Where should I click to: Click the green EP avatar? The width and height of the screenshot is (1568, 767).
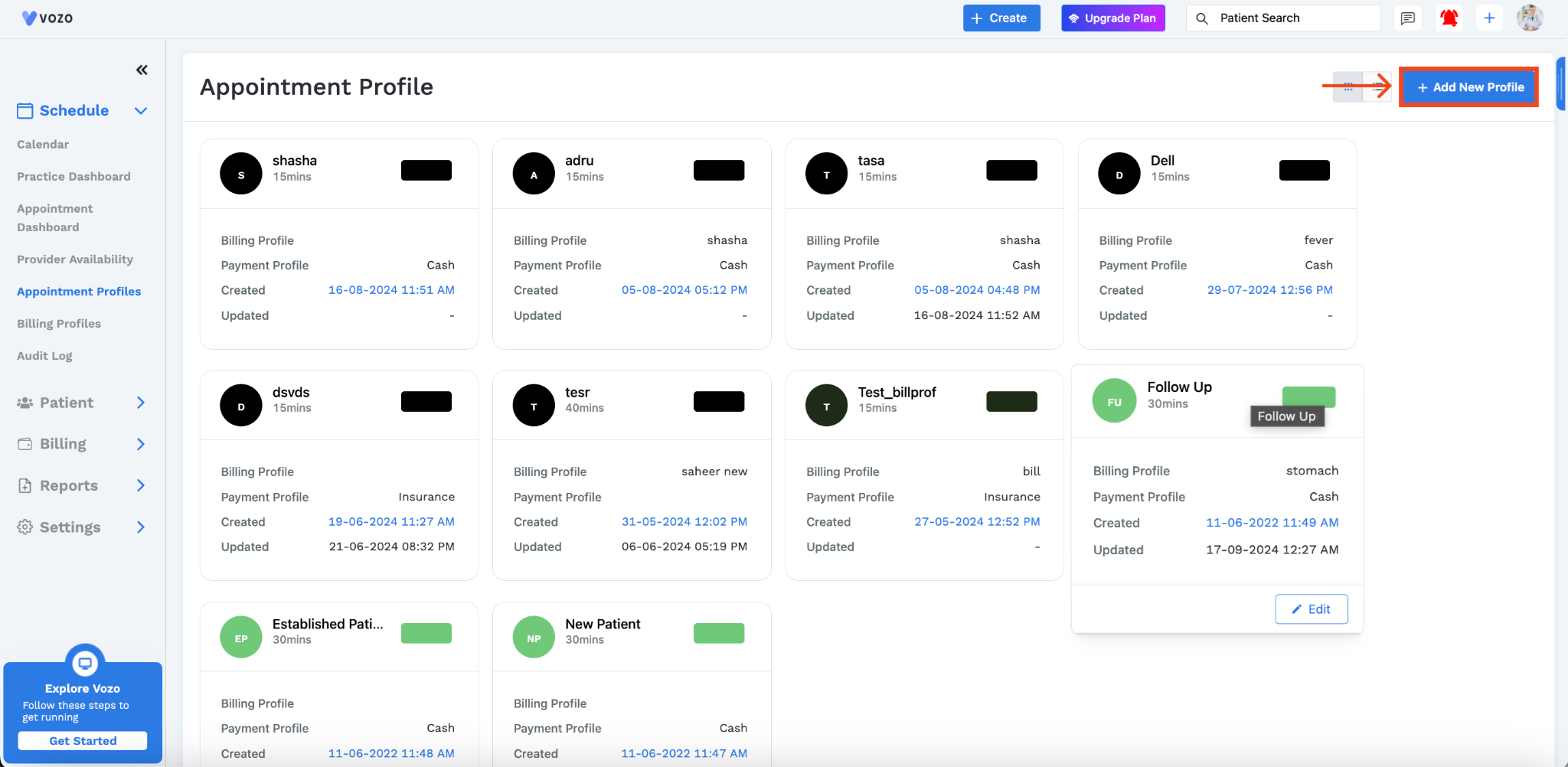pyautogui.click(x=241, y=637)
